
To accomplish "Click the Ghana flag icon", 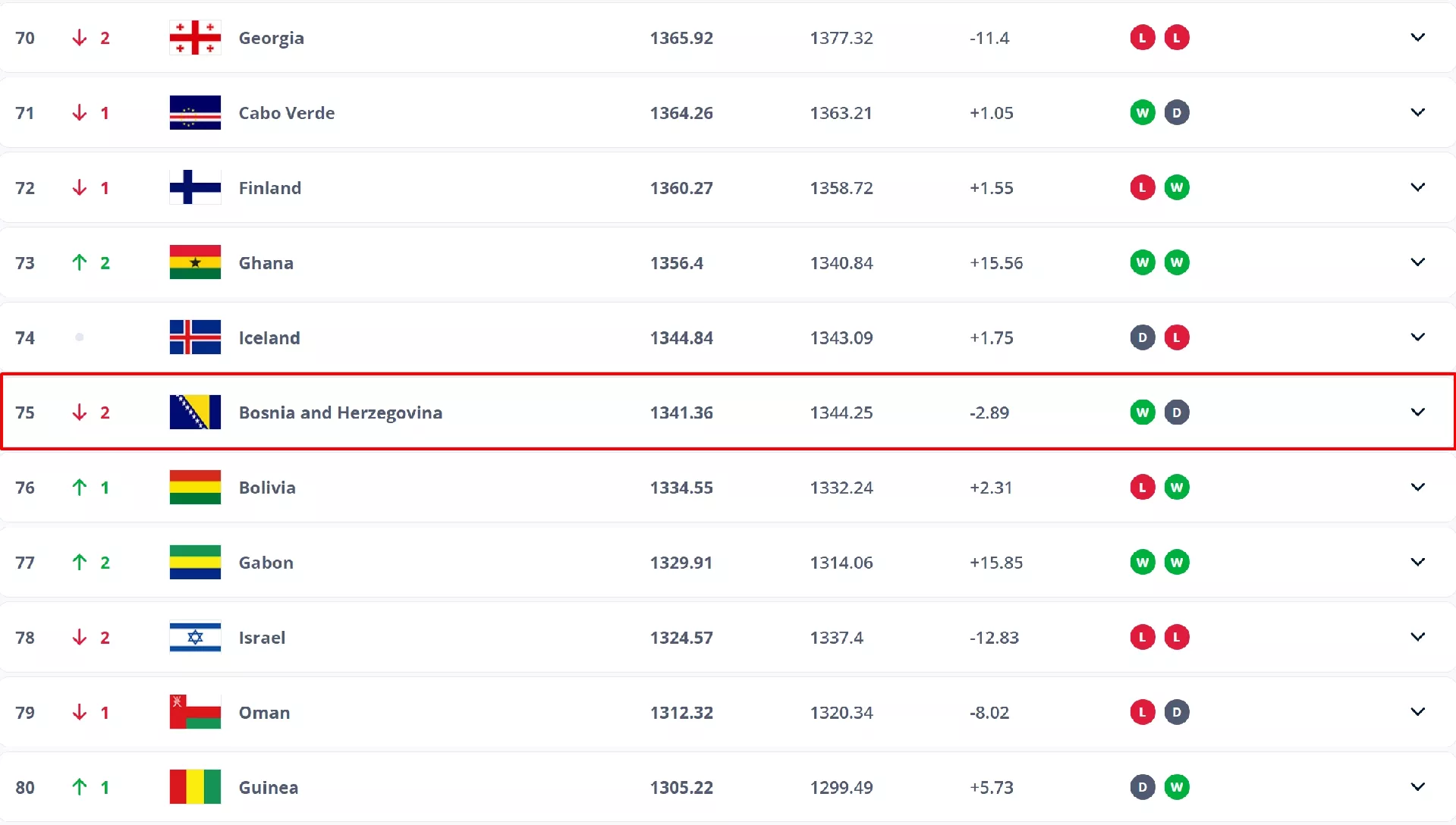I will coord(195,262).
